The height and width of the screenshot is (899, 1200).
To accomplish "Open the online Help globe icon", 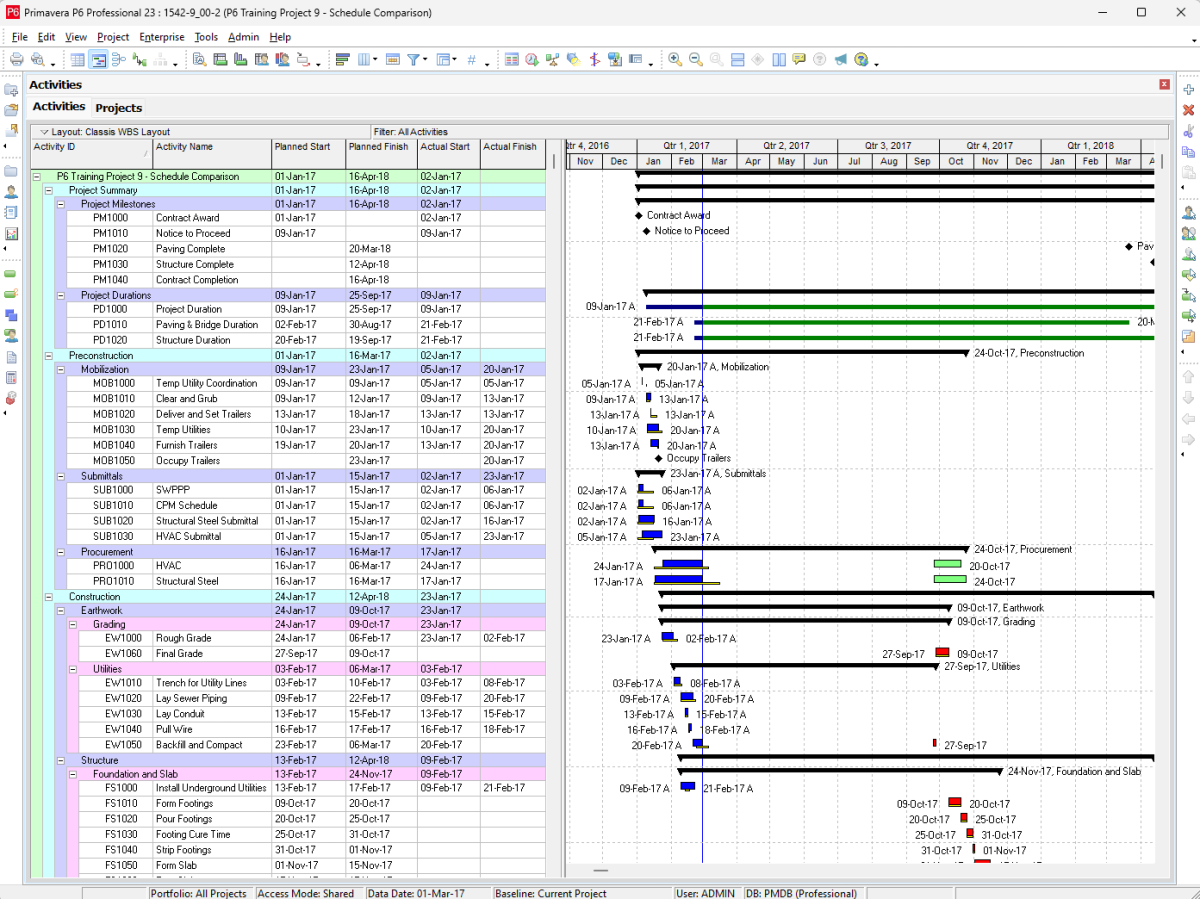I will pos(861,60).
